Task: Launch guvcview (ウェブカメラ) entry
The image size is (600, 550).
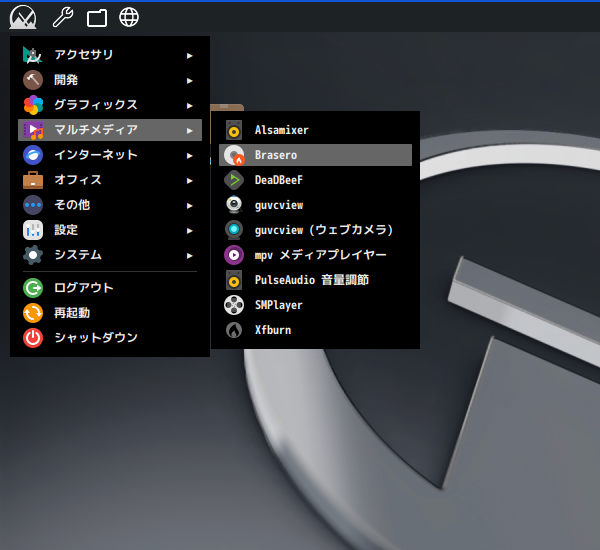Action: 323,230
